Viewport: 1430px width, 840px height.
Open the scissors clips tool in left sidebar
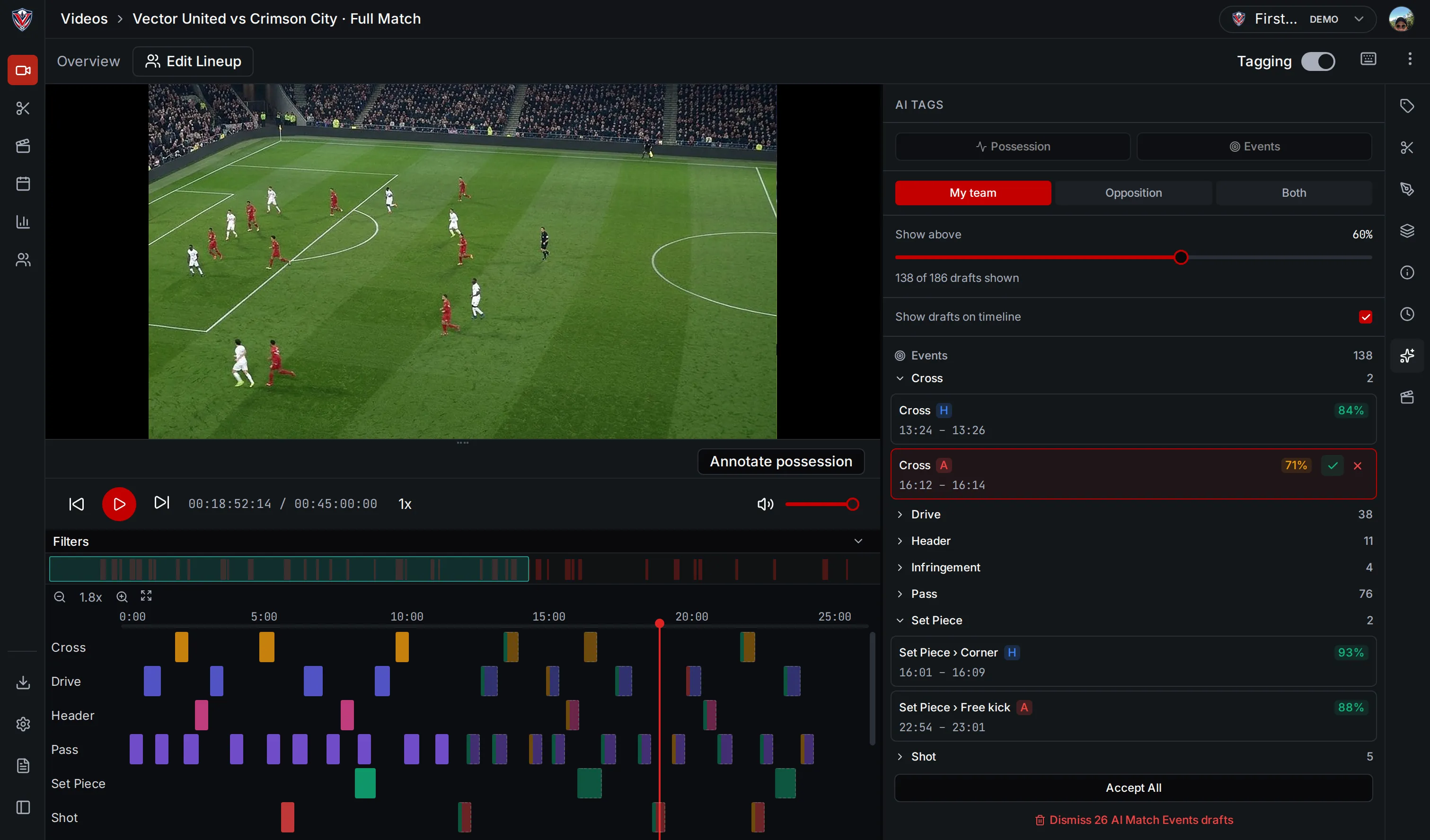(23, 108)
